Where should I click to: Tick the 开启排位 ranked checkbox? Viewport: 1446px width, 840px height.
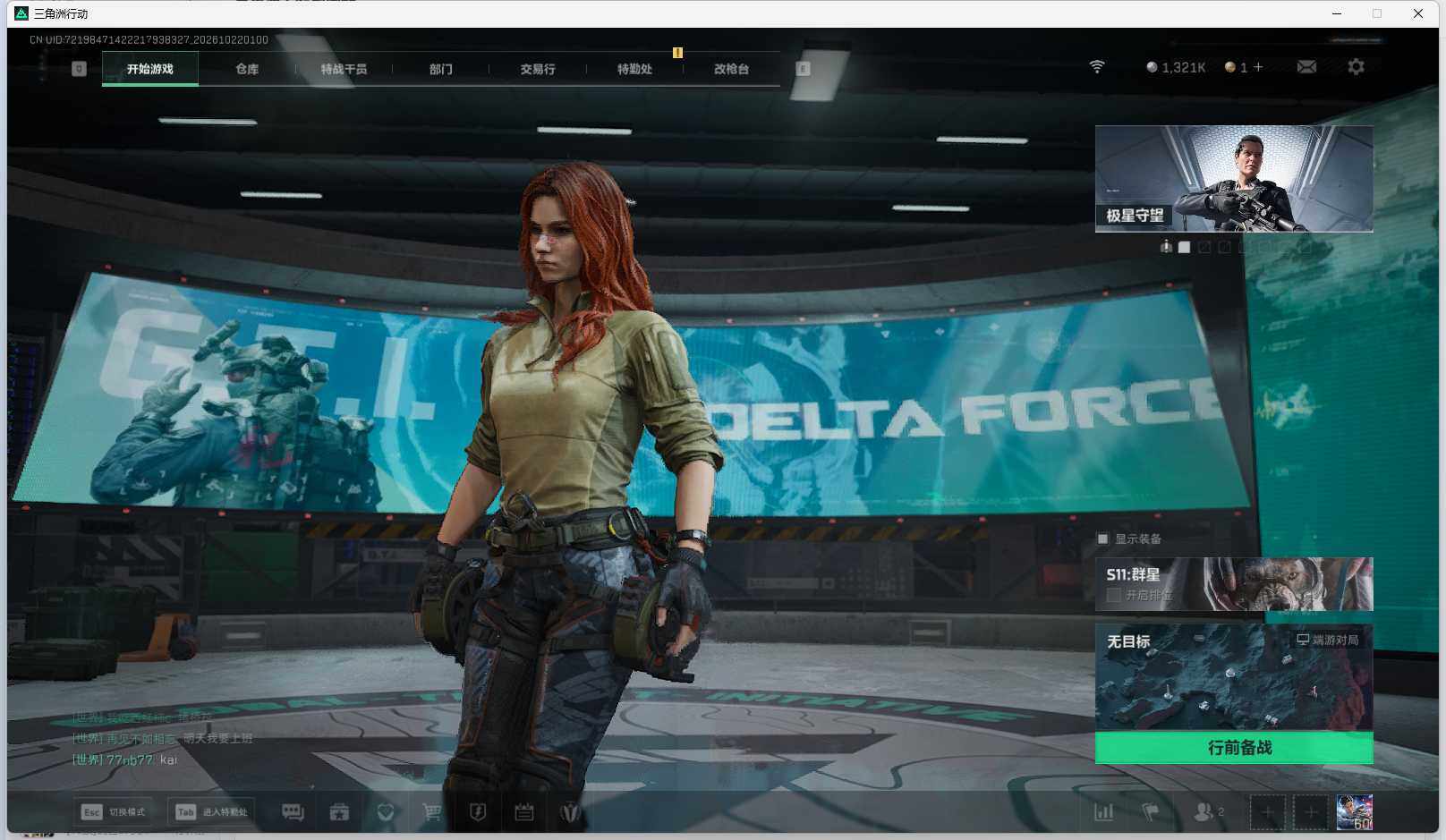[1113, 595]
